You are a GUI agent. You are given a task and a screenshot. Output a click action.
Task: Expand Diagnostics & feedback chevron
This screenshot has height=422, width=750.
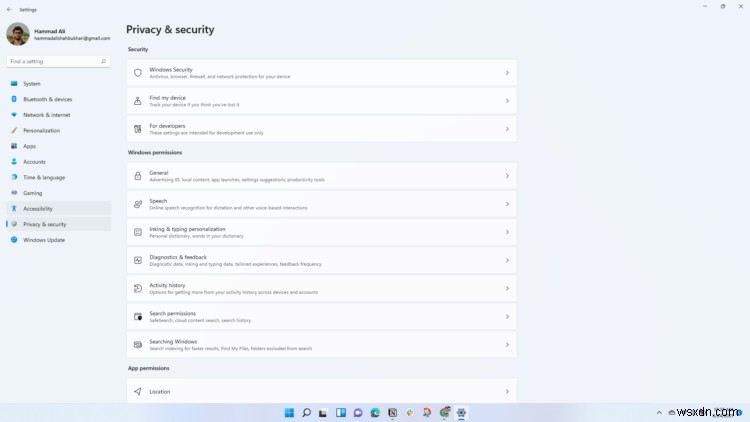coord(507,260)
